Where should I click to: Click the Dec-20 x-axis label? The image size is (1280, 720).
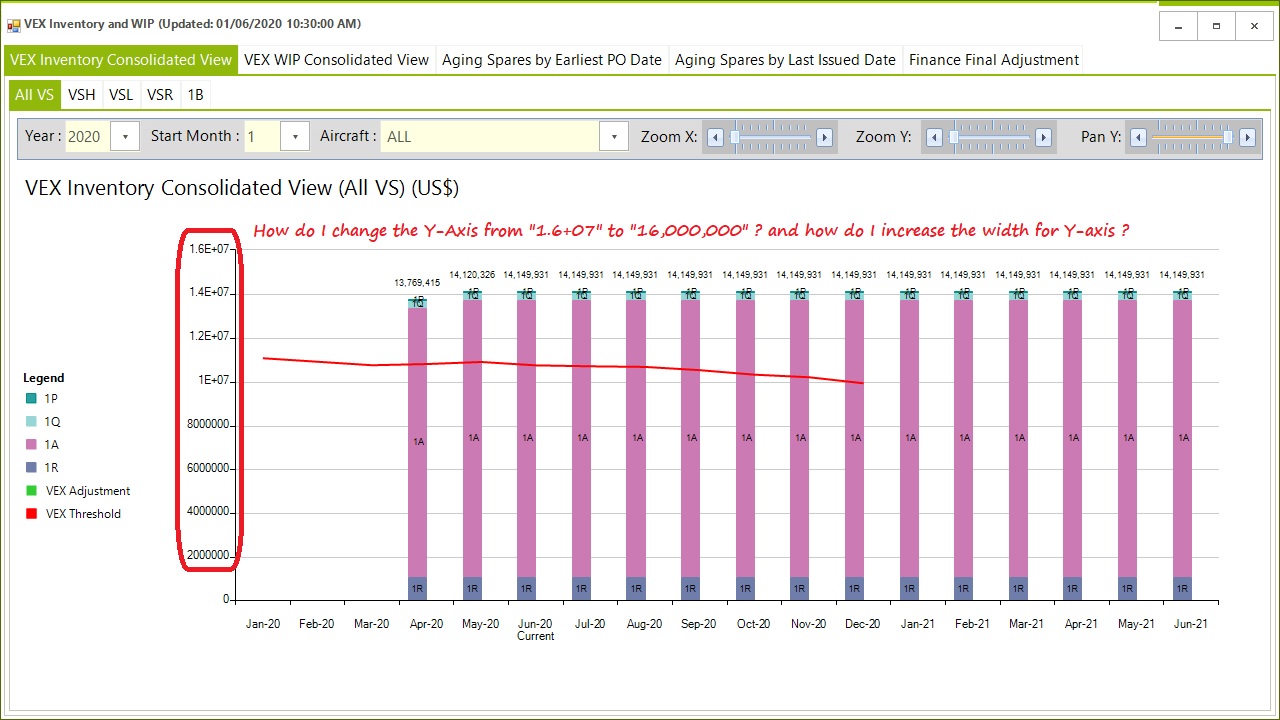(862, 624)
